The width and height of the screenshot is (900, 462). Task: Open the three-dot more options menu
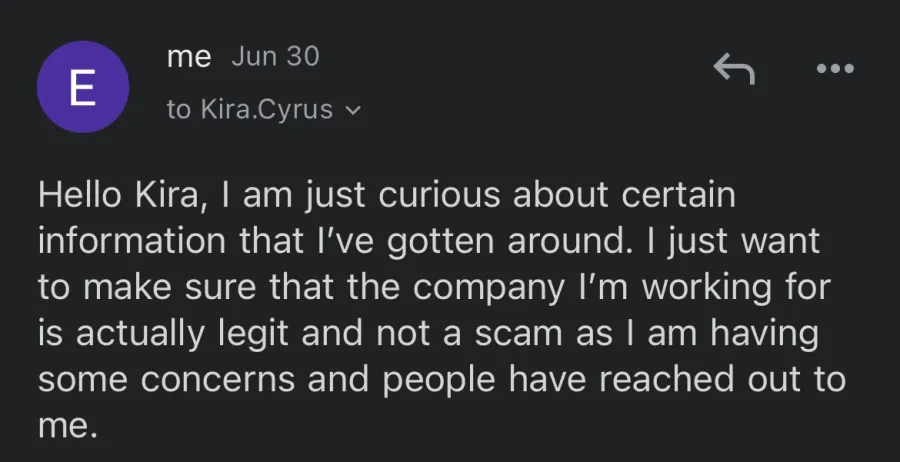tap(835, 68)
